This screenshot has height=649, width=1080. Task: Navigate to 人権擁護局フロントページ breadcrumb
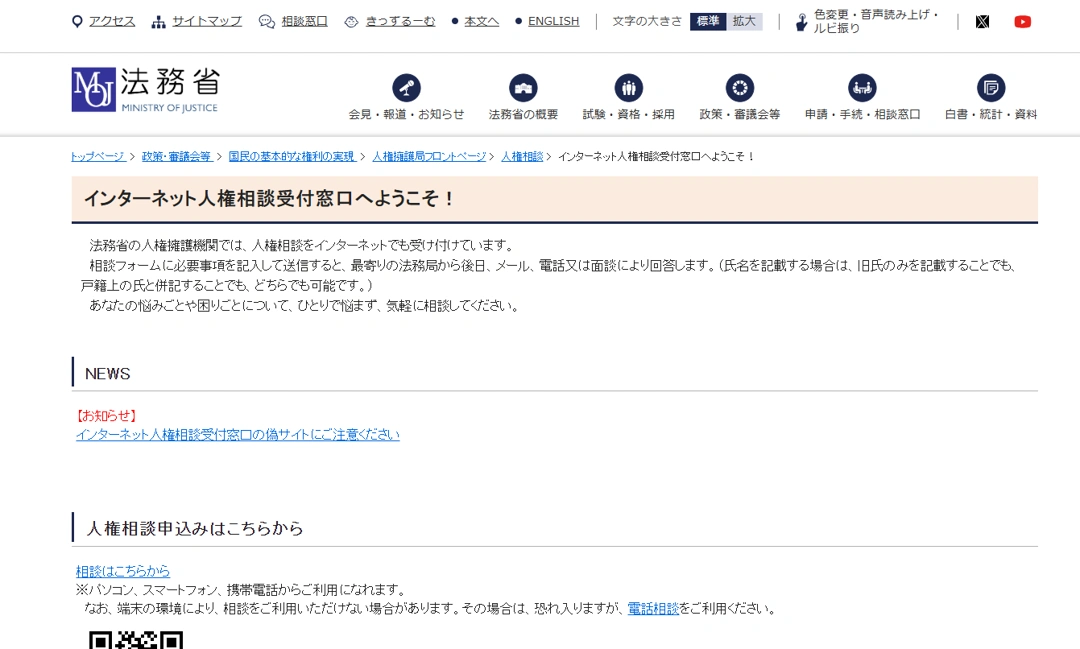[429, 157]
